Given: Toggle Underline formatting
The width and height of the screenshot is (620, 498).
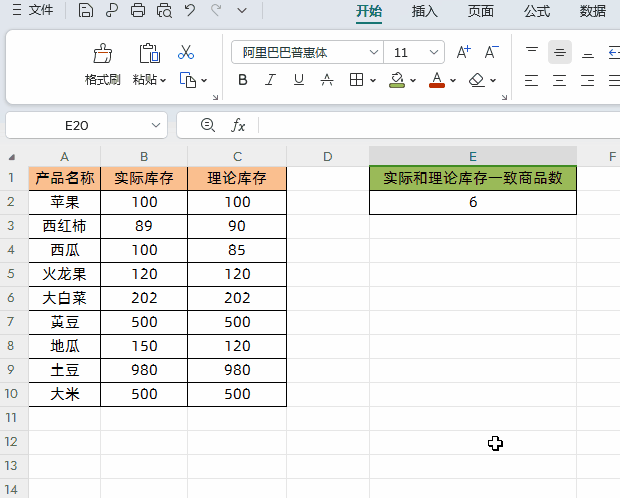Looking at the screenshot, I should point(299,80).
